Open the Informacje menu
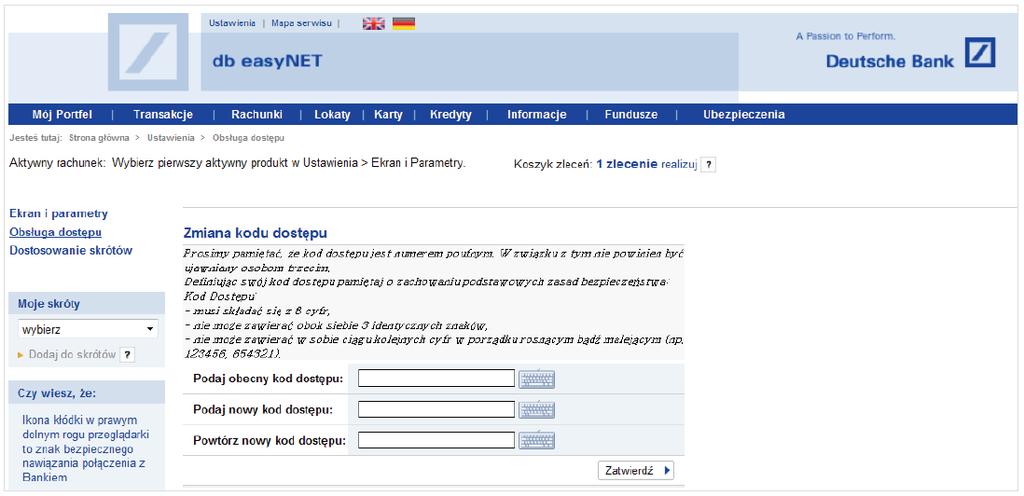This screenshot has height=496, width=1024. (537, 115)
